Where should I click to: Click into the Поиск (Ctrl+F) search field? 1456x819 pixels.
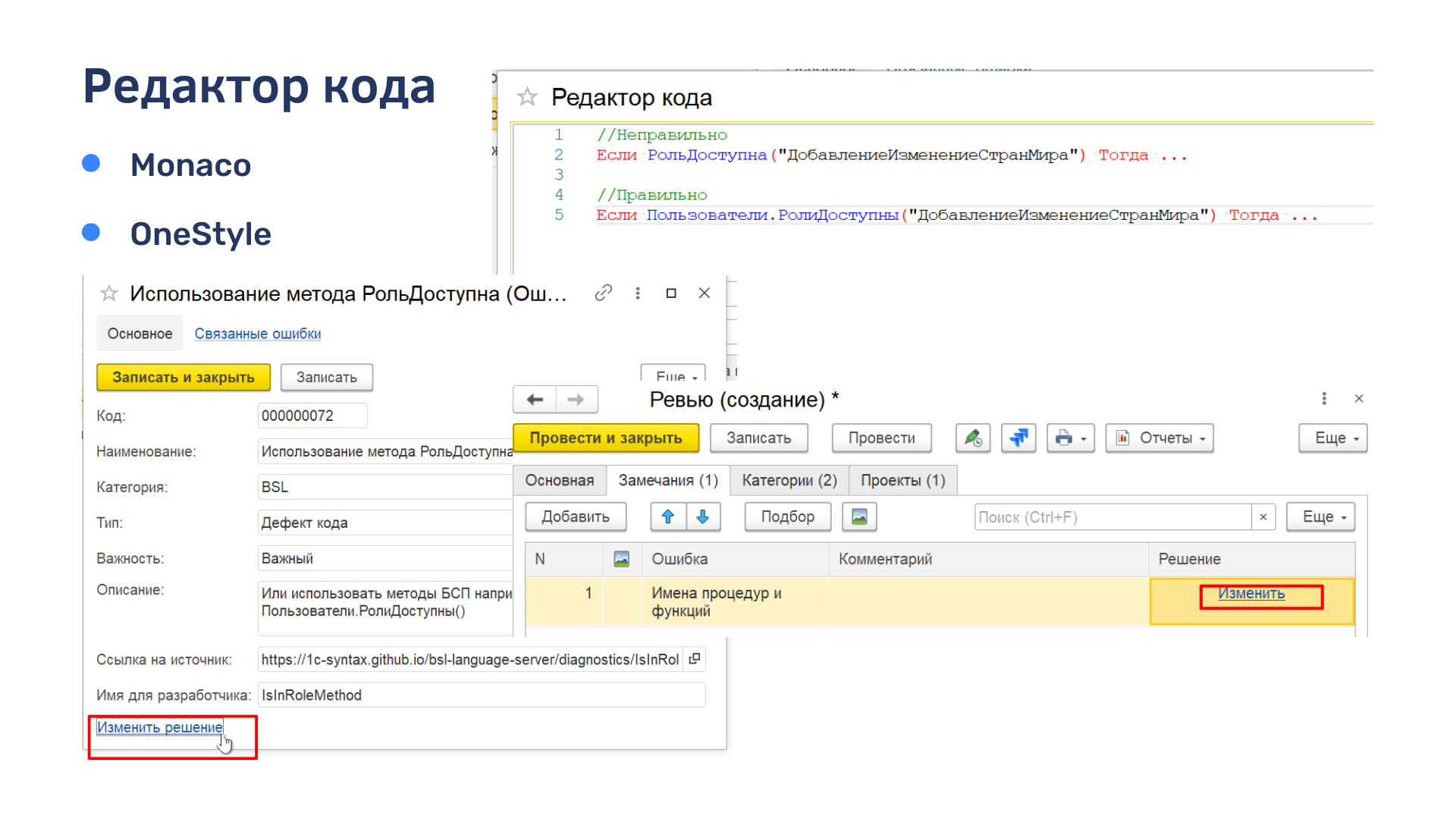pos(1112,517)
